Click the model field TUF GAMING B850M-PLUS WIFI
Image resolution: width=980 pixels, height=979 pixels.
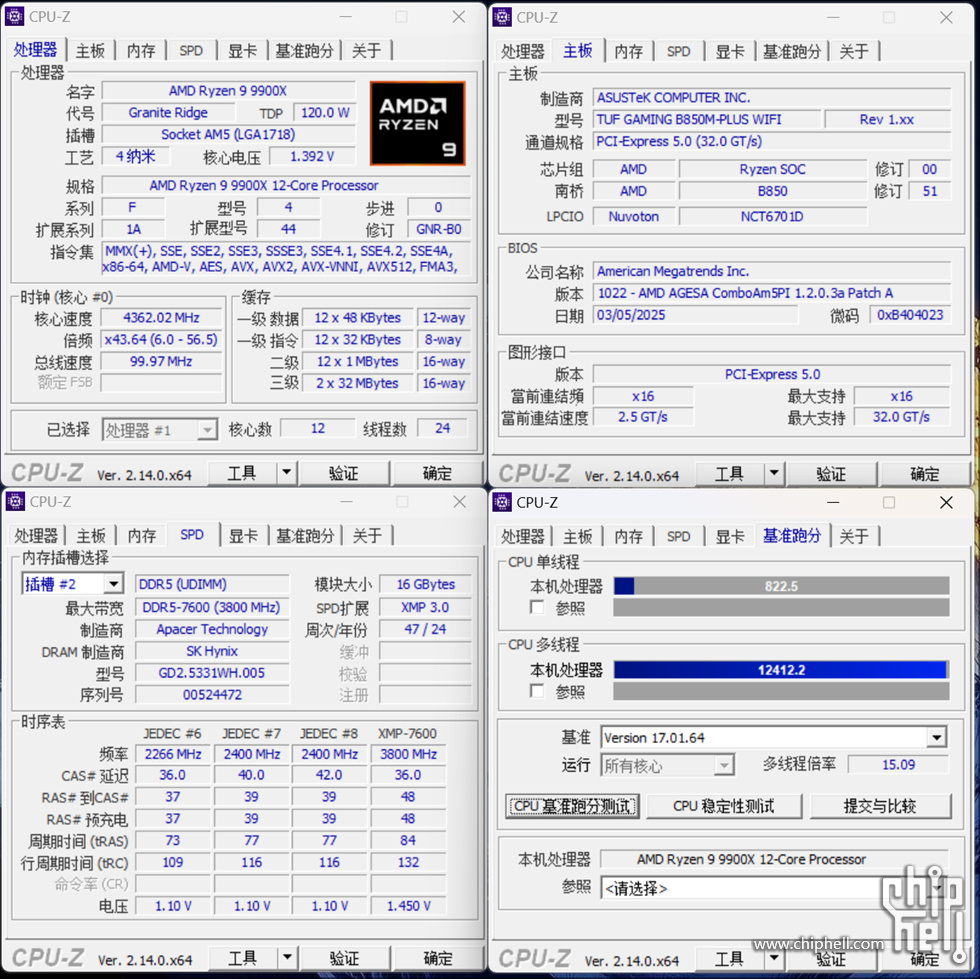(706, 119)
